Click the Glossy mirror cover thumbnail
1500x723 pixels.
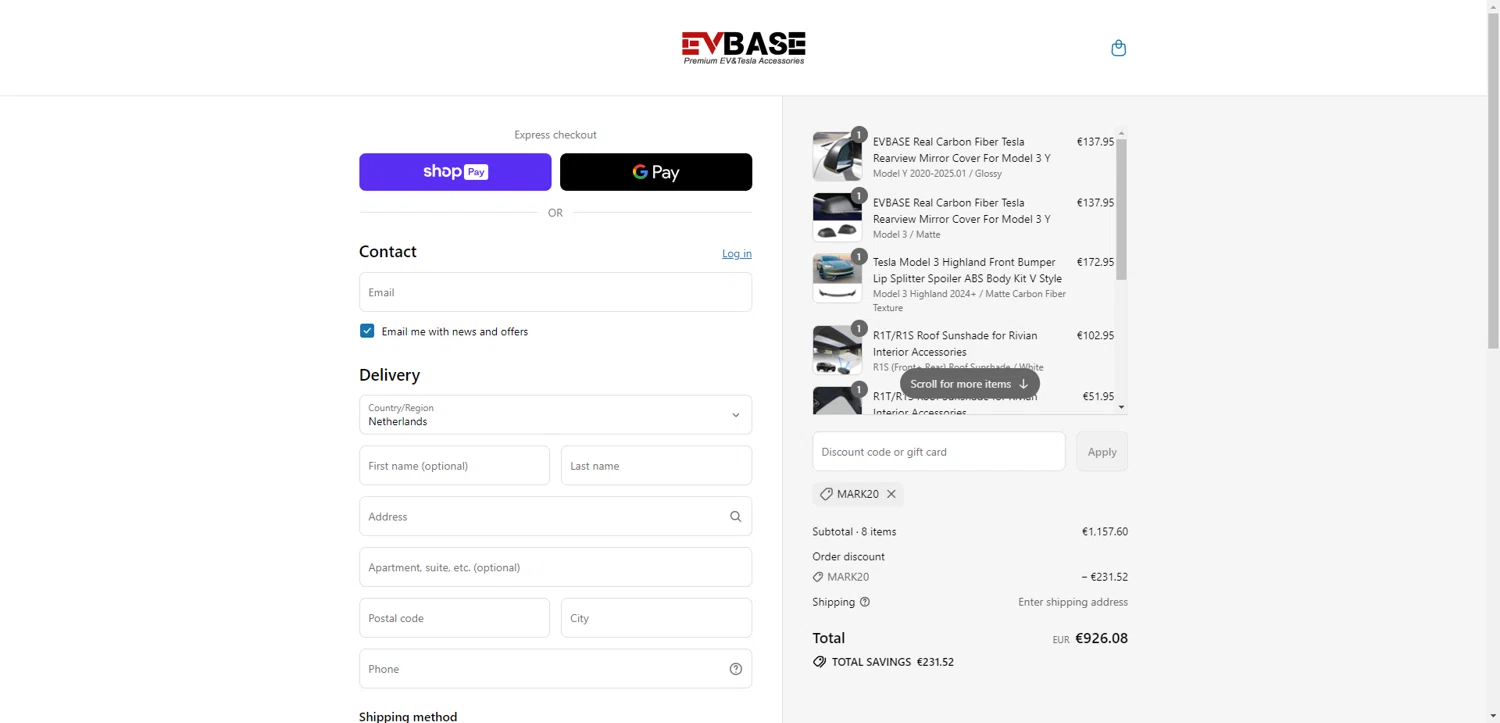pos(837,156)
